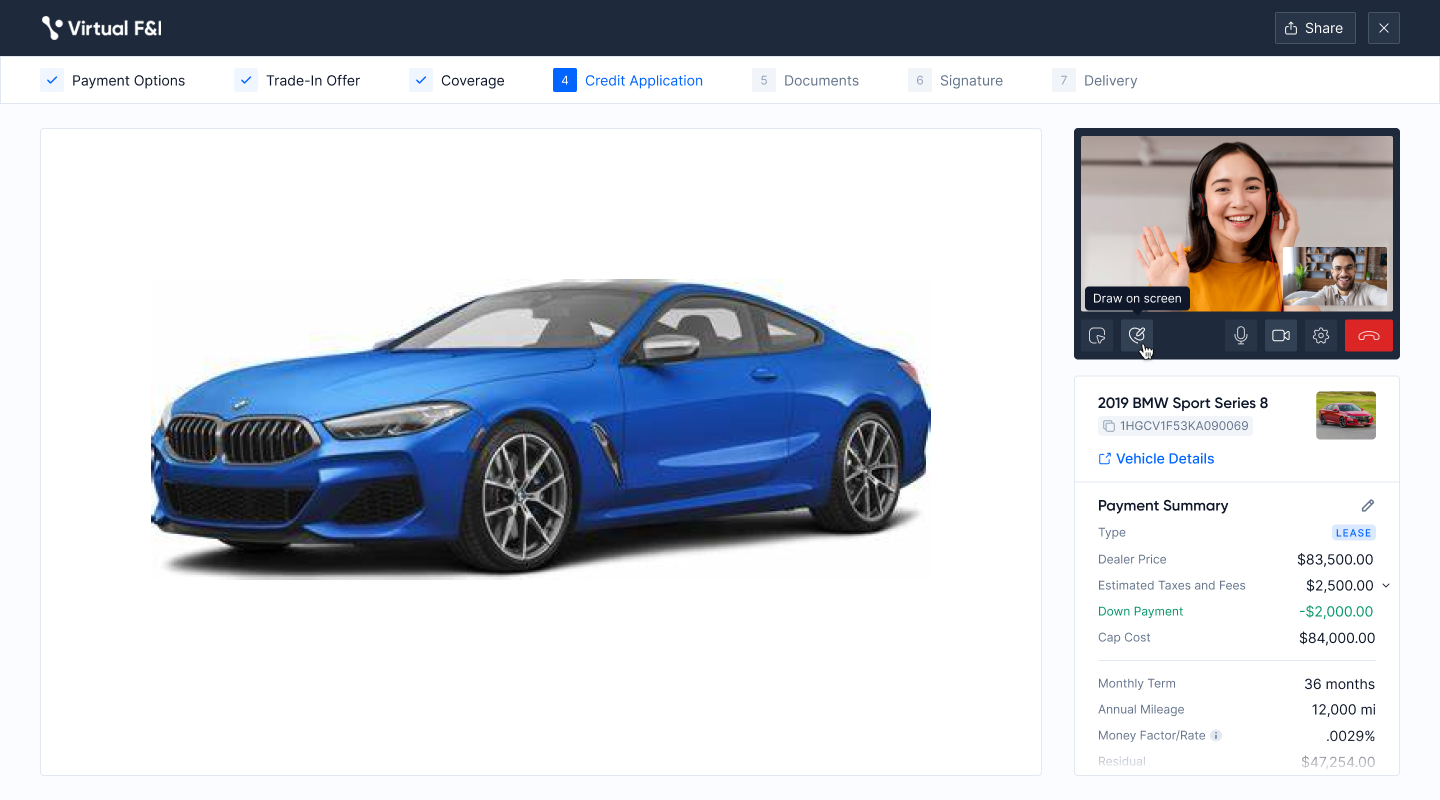Image resolution: width=1440 pixels, height=800 pixels.
Task: Expand Estimated Taxes and Fees chevron
Action: 1386,586
